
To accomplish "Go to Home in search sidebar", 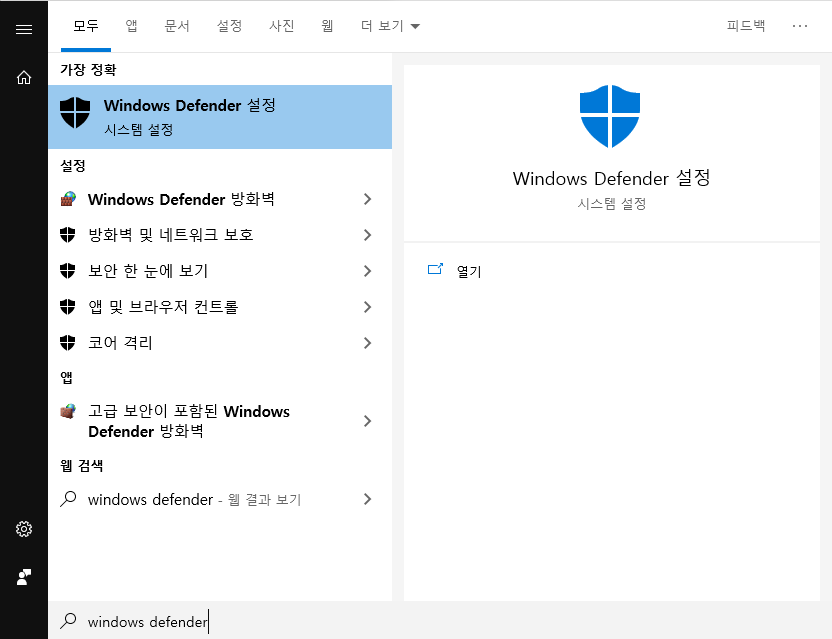I will pos(24,77).
